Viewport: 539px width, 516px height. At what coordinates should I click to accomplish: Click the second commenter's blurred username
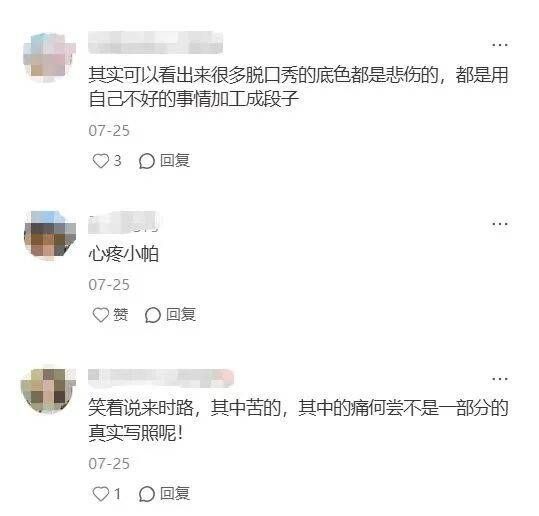(124, 222)
